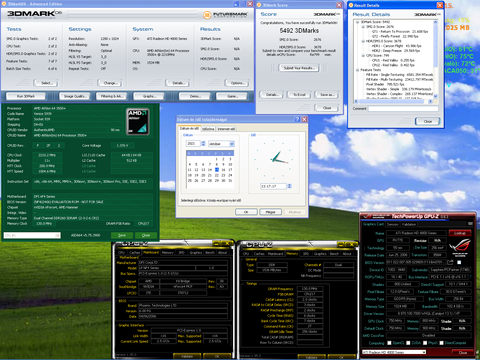Switch to the Internet idő tab
This screenshot has height=360, width=480.
point(226,129)
